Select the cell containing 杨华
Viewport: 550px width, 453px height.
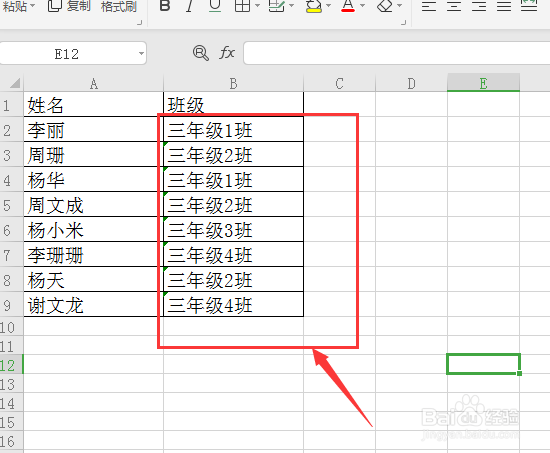pos(94,180)
